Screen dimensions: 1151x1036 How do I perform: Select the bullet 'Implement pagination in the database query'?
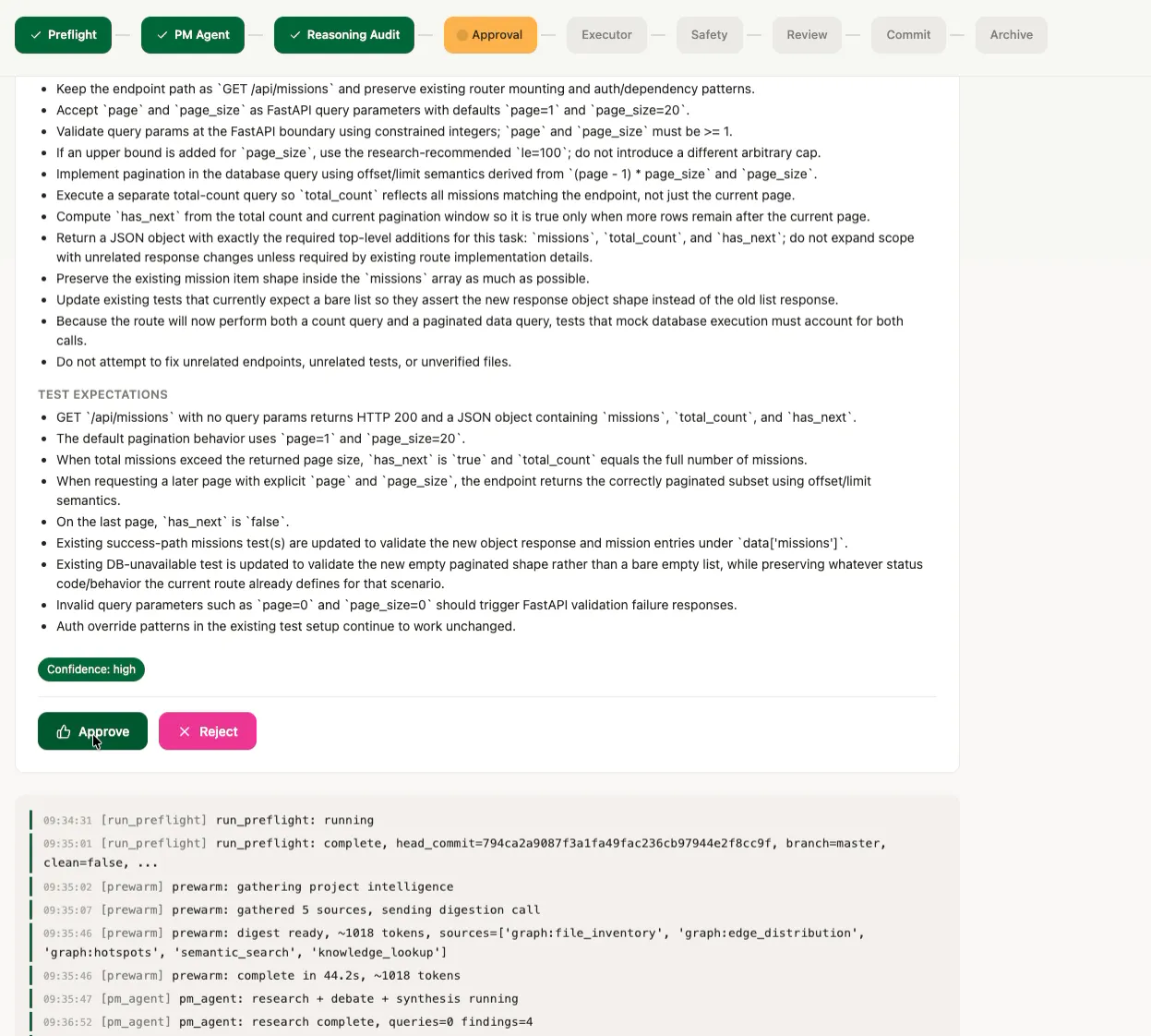[x=437, y=174]
